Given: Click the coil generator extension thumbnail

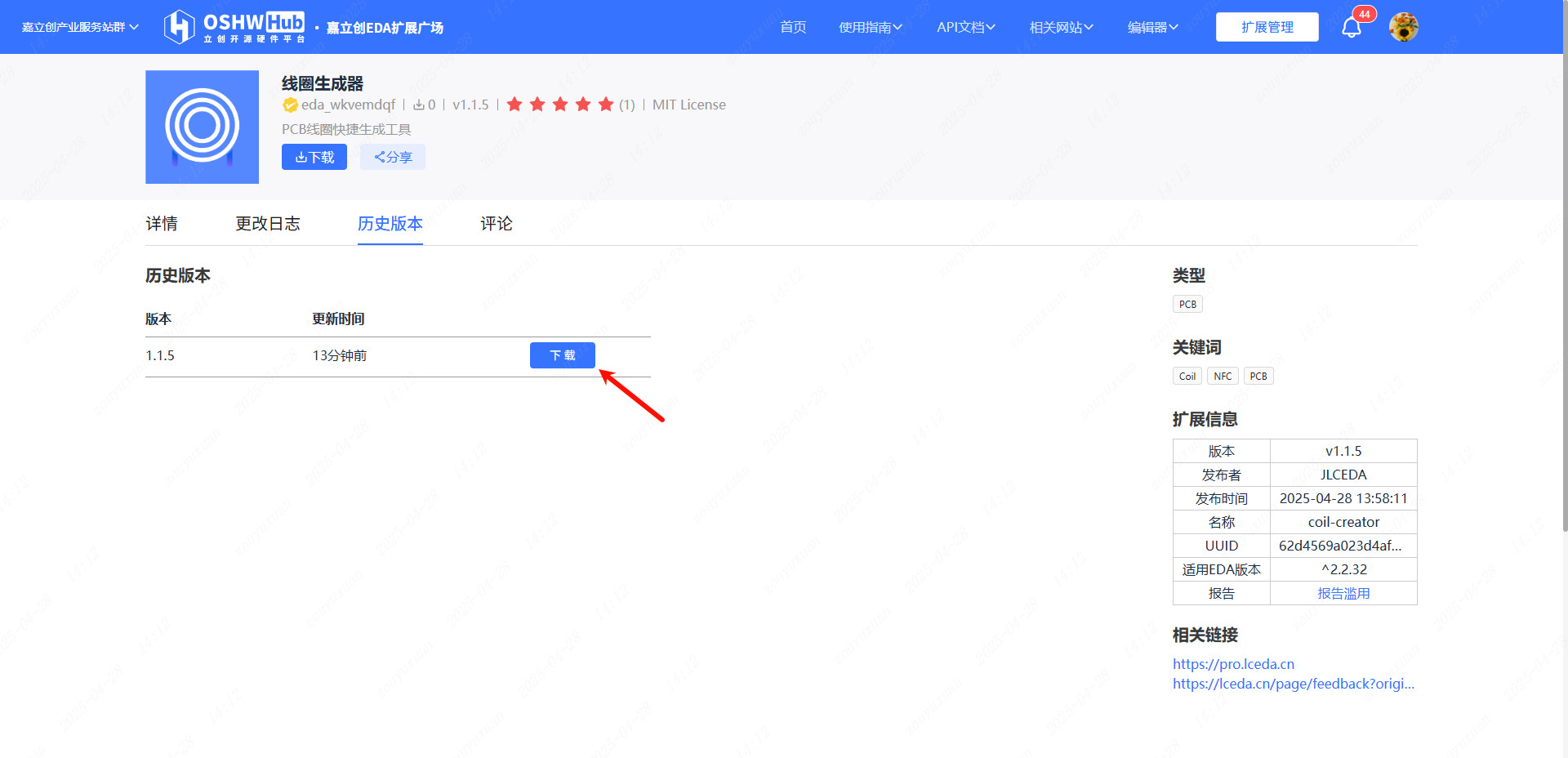Looking at the screenshot, I should (x=202, y=127).
